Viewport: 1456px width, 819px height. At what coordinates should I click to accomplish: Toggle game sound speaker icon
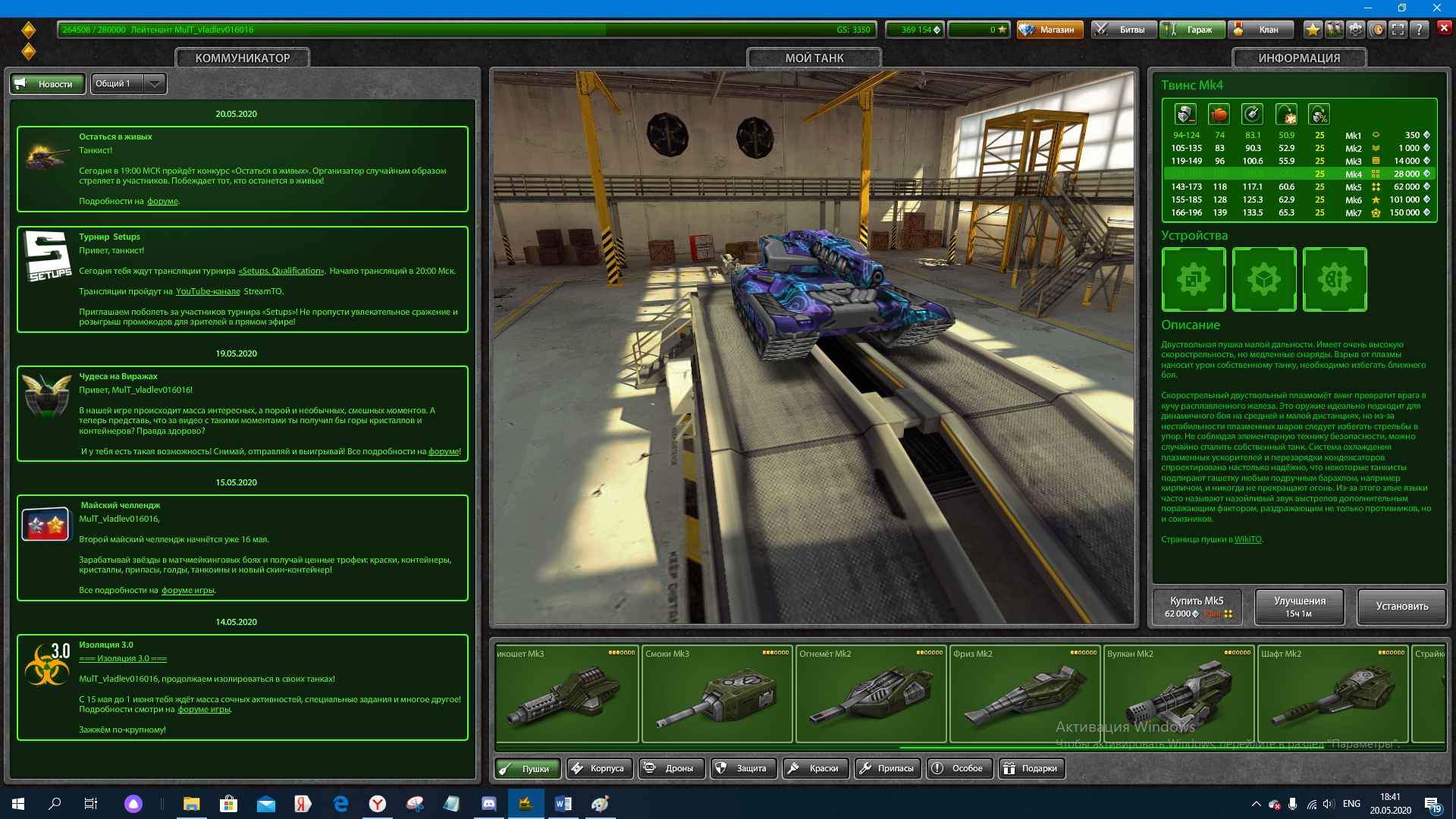point(1377,30)
